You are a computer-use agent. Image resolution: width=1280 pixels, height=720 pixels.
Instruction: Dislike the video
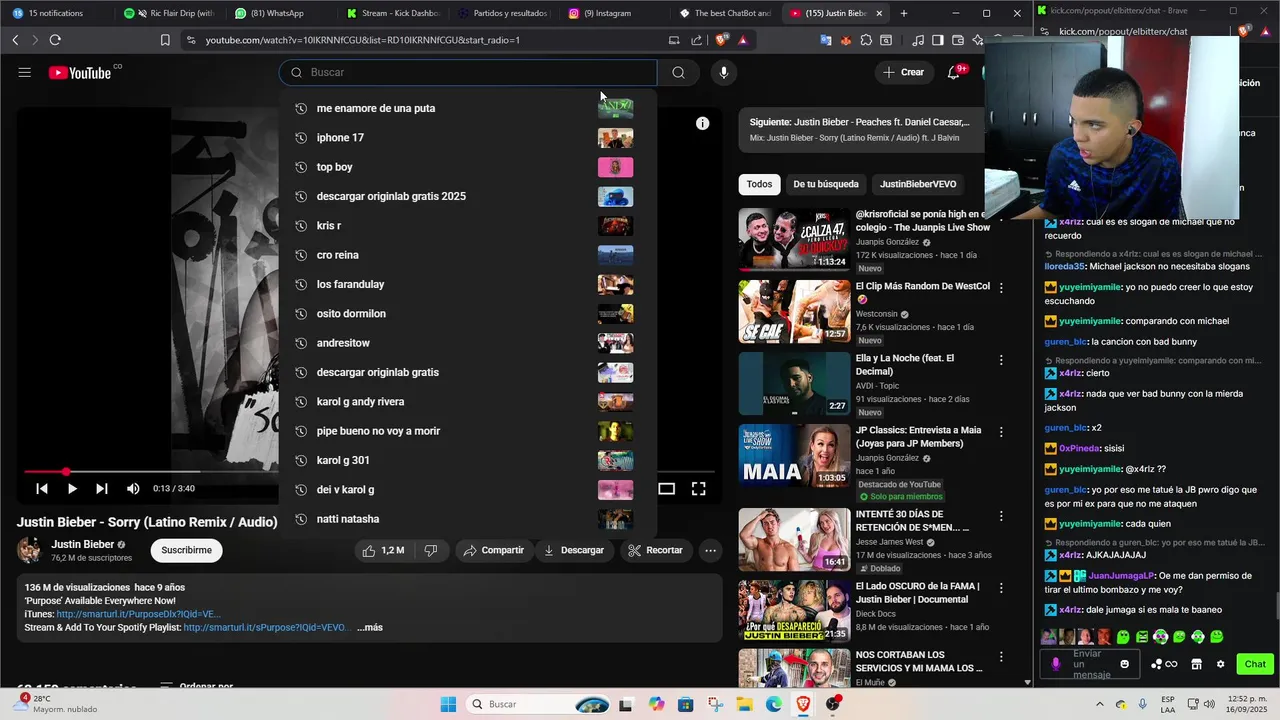(431, 550)
